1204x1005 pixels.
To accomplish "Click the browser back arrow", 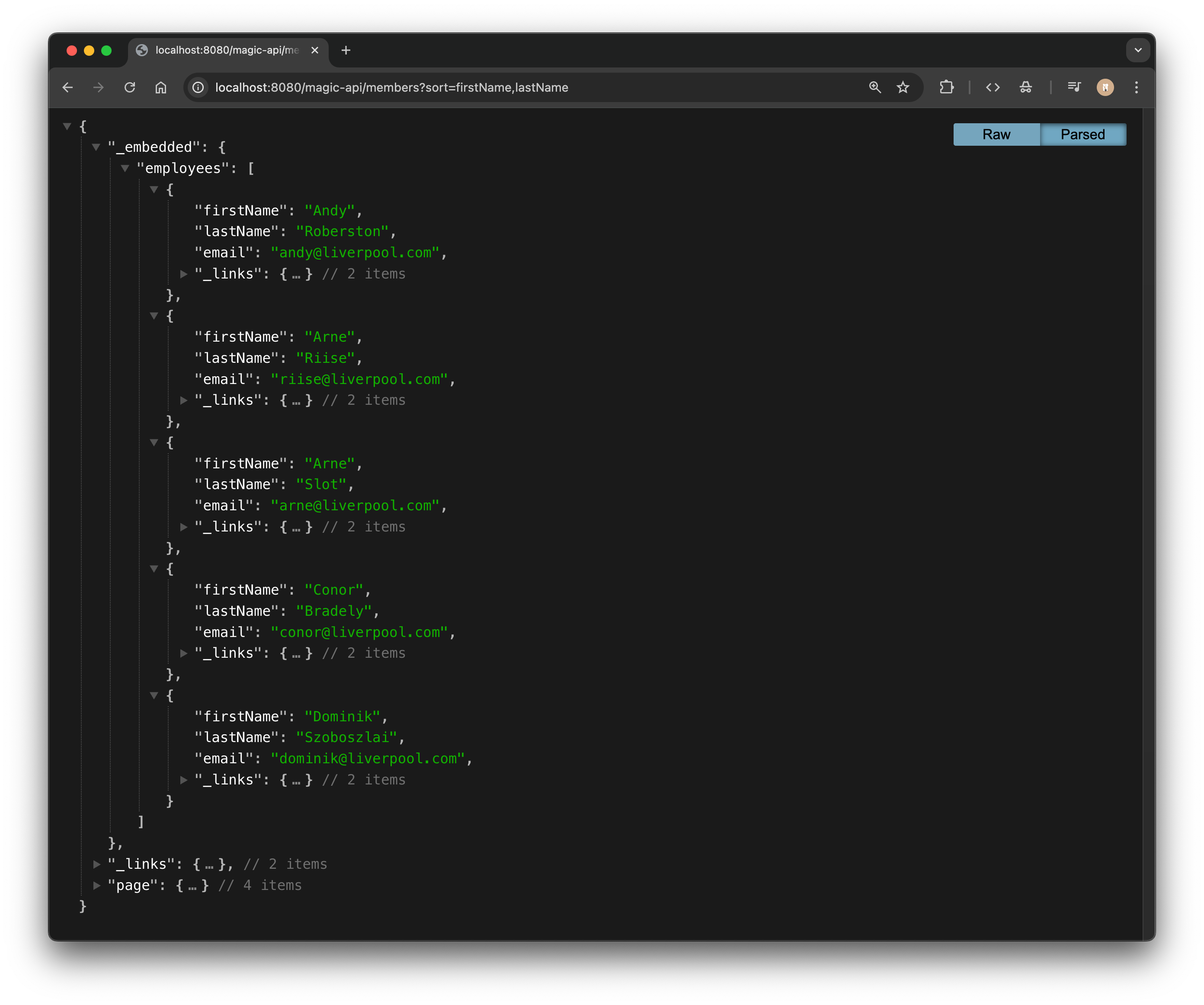I will point(67,87).
